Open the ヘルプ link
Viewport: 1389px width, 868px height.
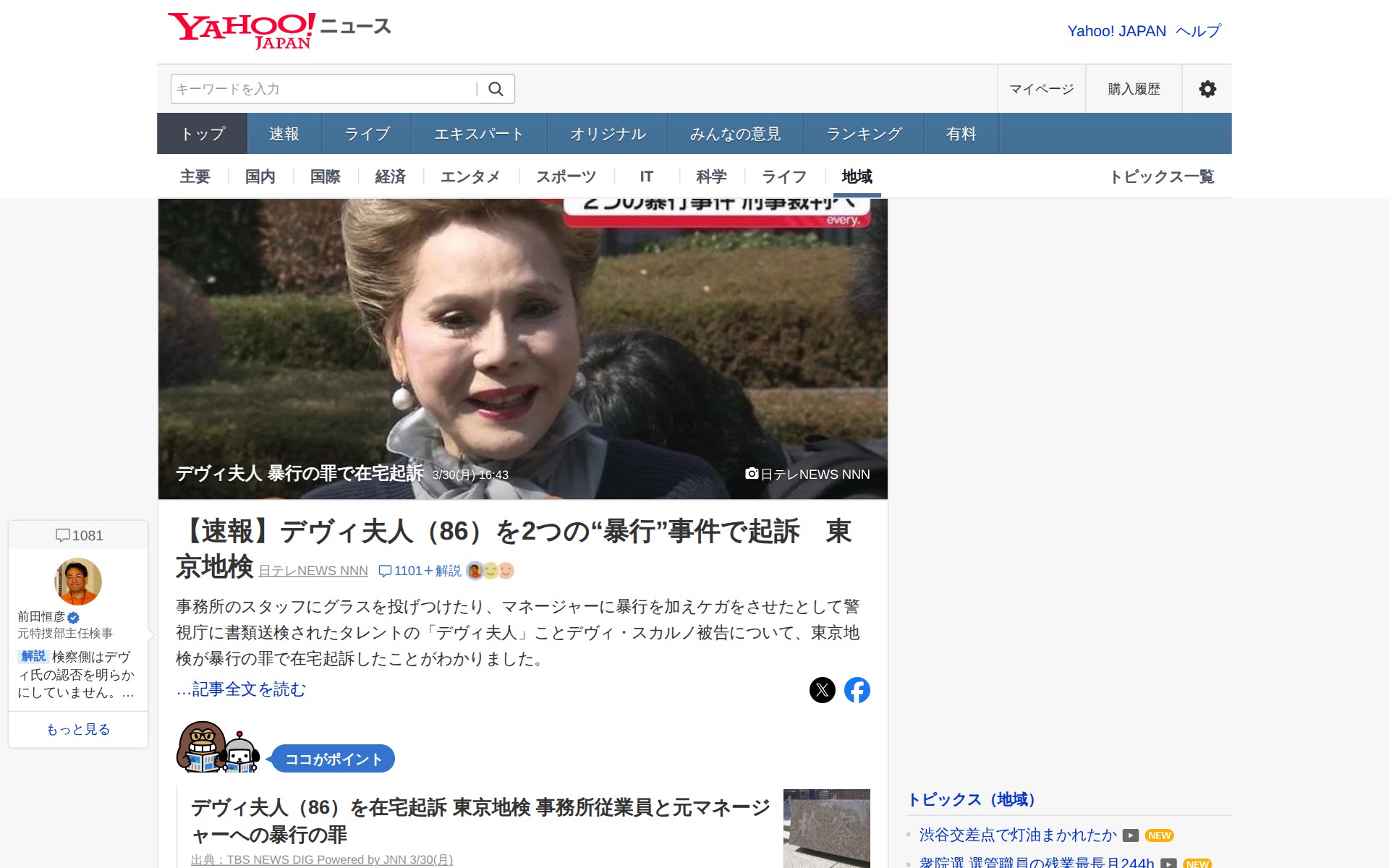tap(1197, 31)
